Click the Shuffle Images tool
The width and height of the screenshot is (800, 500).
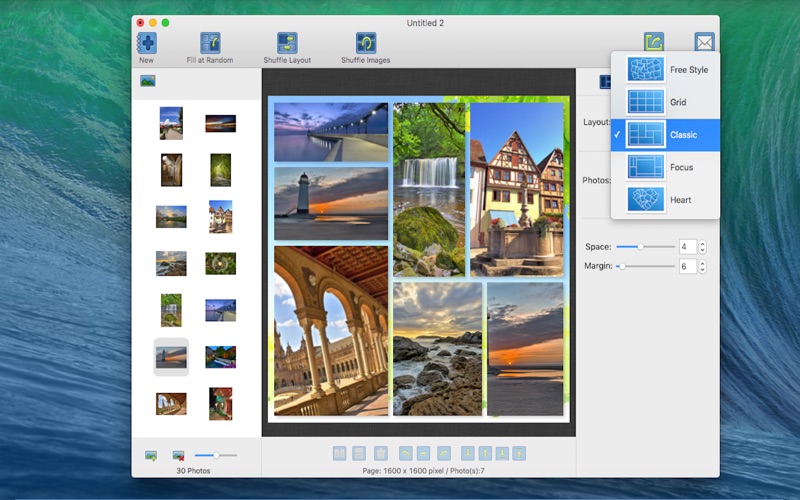click(x=366, y=43)
